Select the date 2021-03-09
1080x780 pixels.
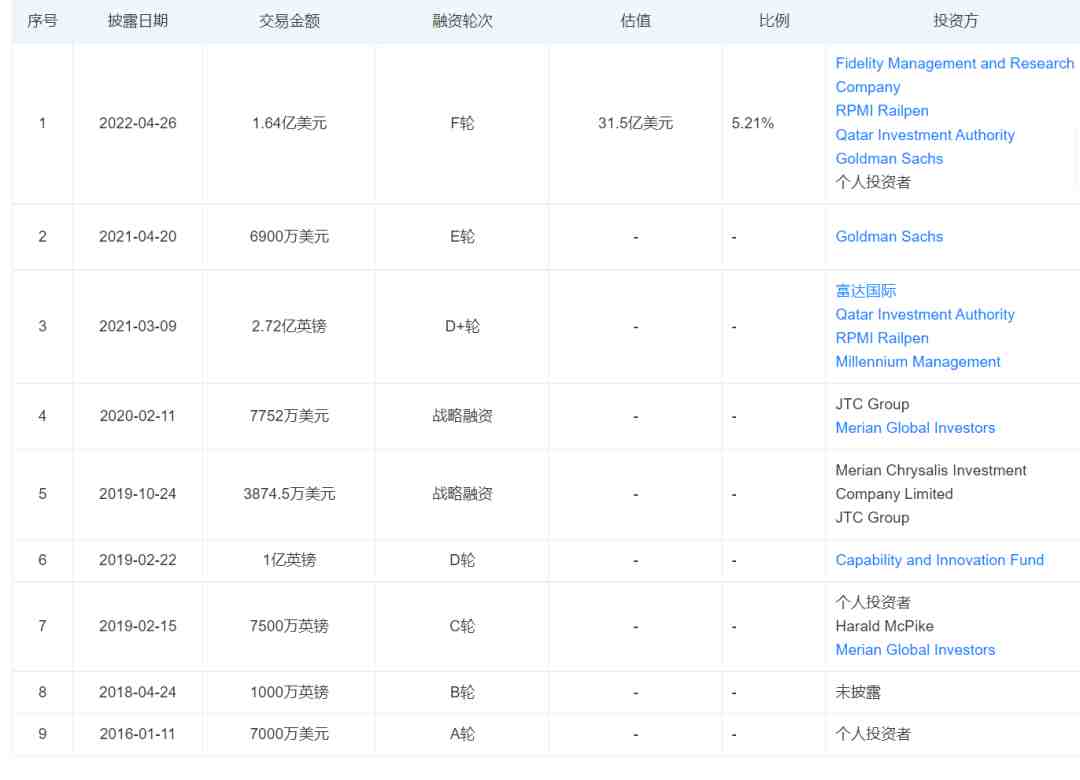(138, 326)
